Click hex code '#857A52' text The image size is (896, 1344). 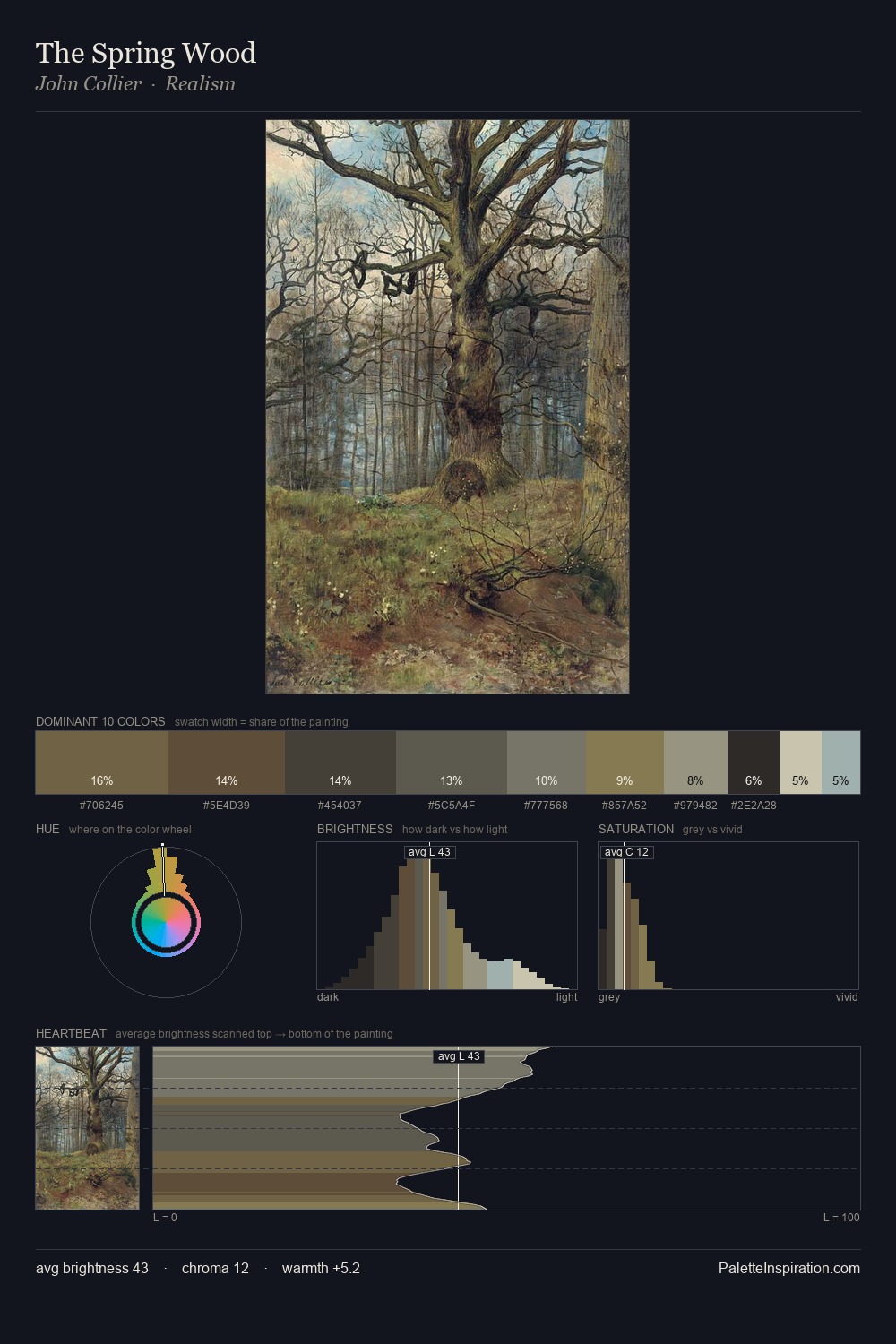click(x=625, y=806)
